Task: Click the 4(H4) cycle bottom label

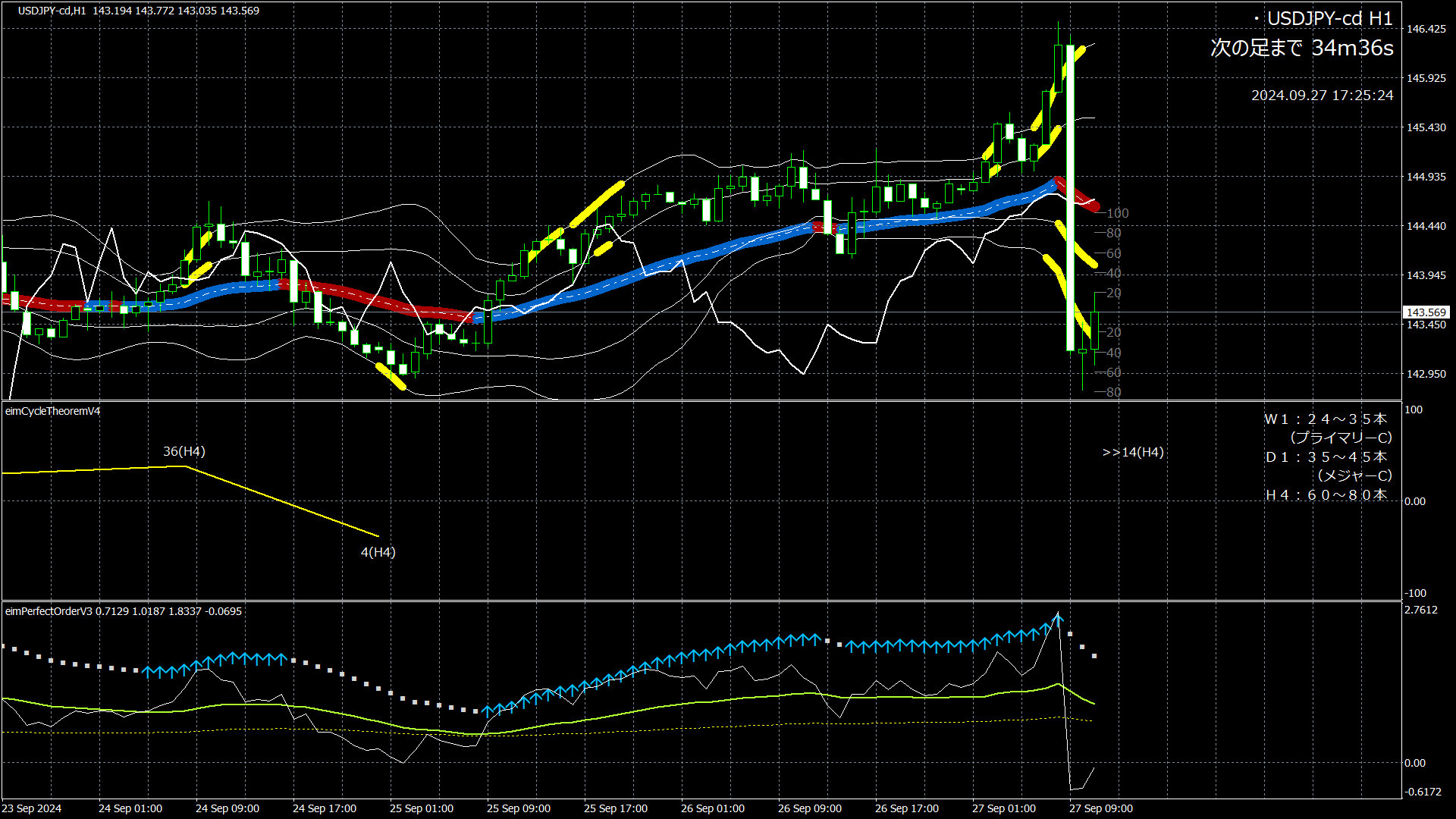Action: pyautogui.click(x=378, y=552)
